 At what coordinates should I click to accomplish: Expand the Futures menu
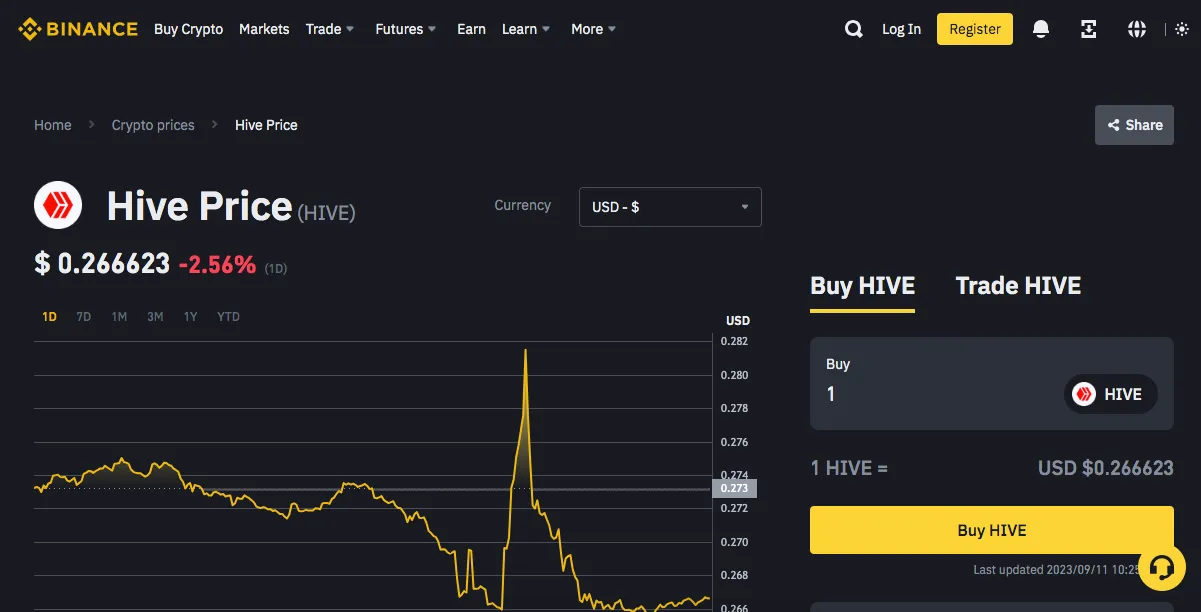(x=406, y=29)
